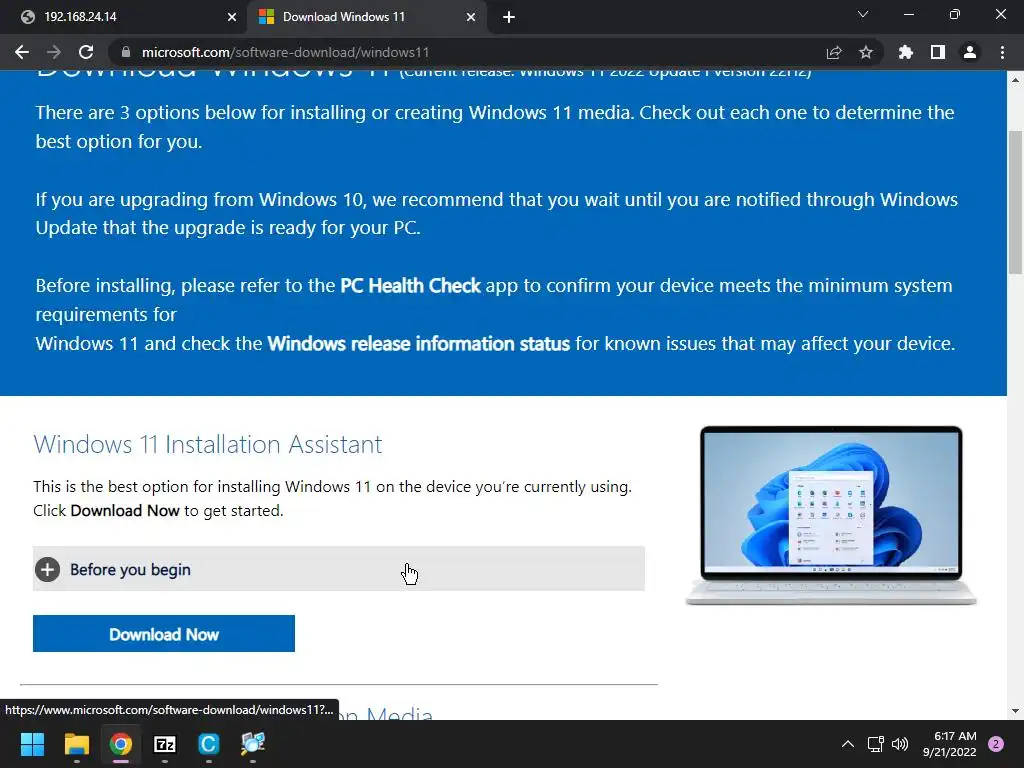Switch to the 192.168.24.14 tab

tap(124, 17)
